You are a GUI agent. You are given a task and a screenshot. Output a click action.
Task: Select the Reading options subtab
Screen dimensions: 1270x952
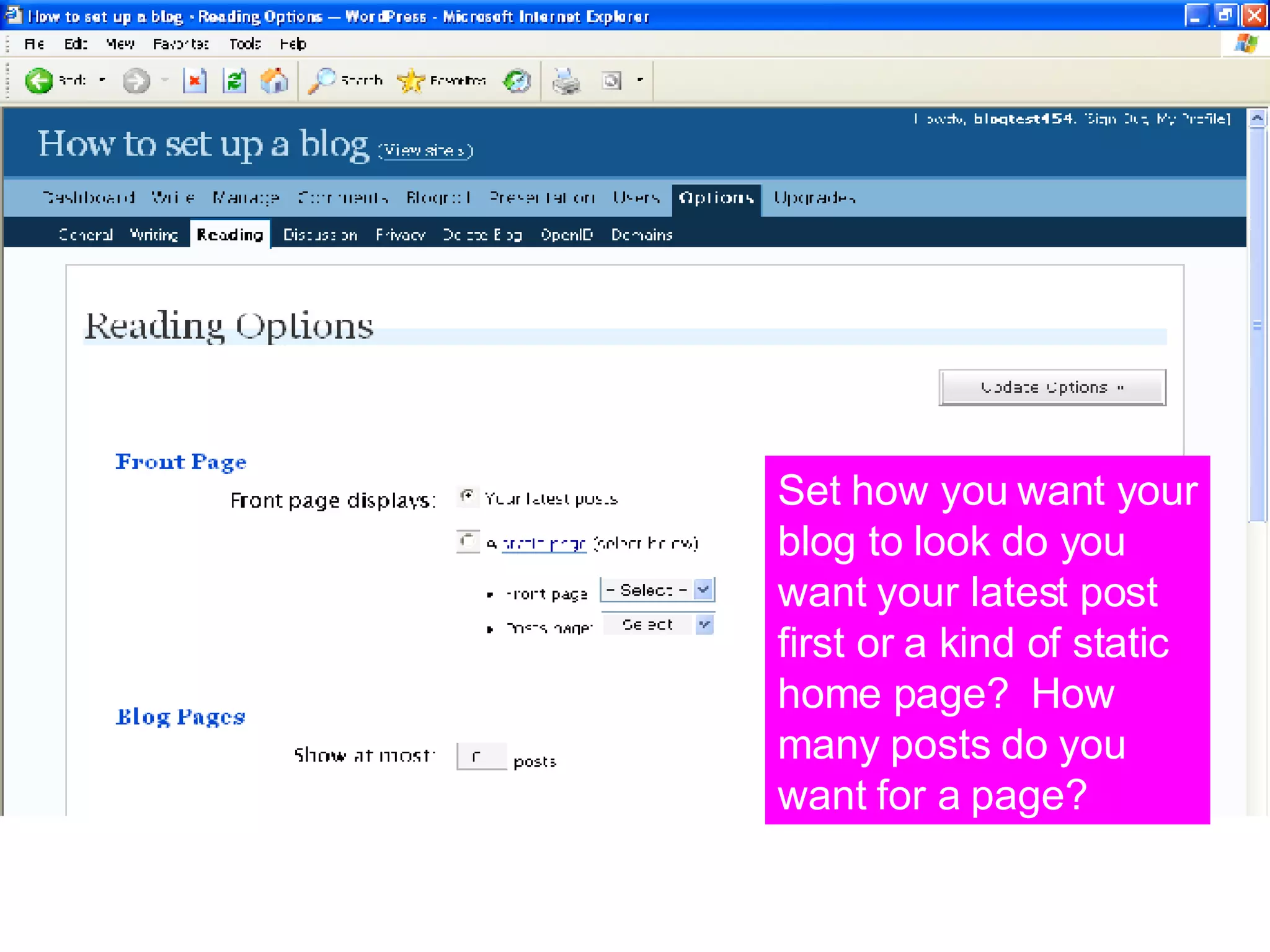pyautogui.click(x=230, y=234)
